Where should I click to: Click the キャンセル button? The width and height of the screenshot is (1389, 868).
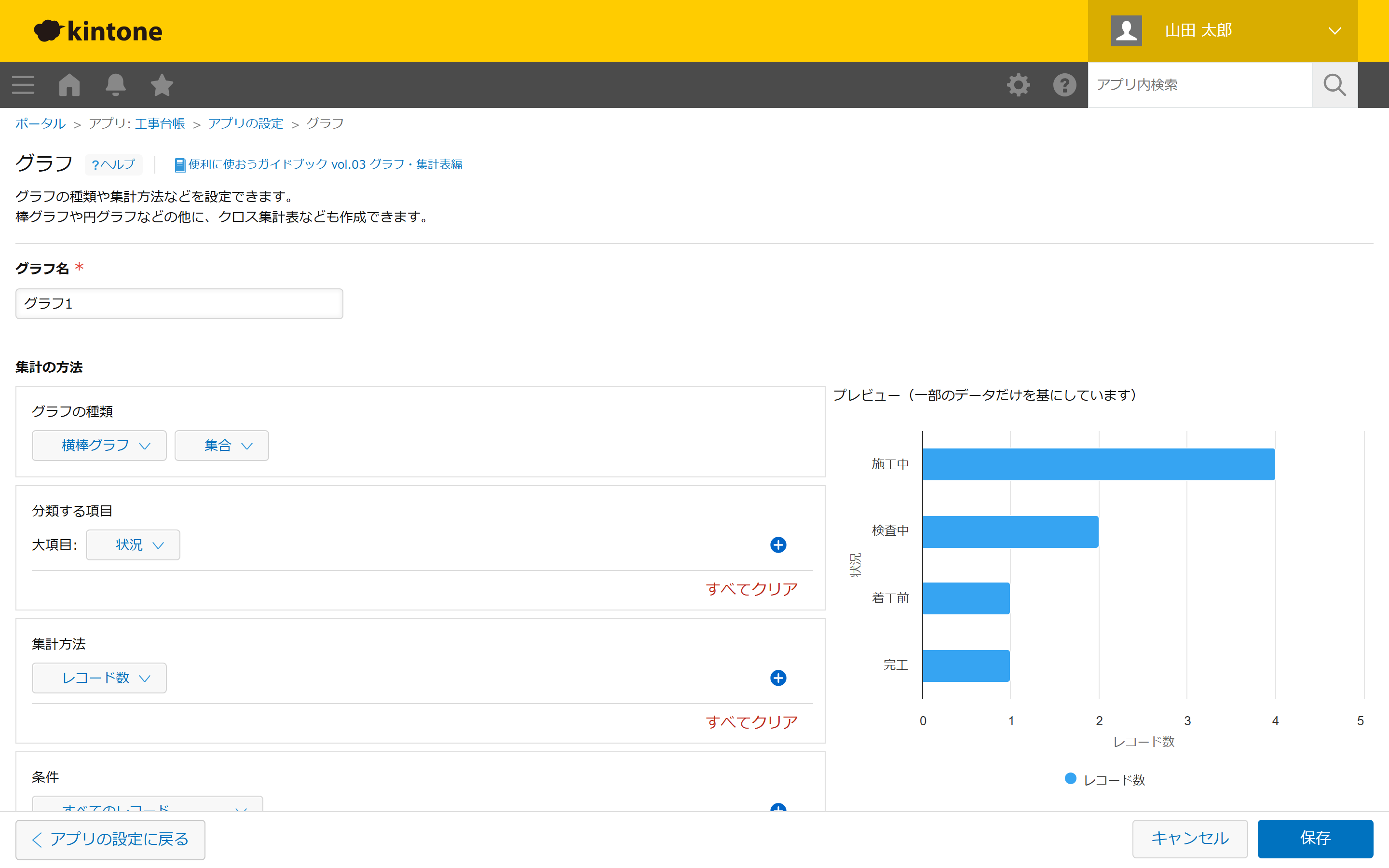[1190, 839]
